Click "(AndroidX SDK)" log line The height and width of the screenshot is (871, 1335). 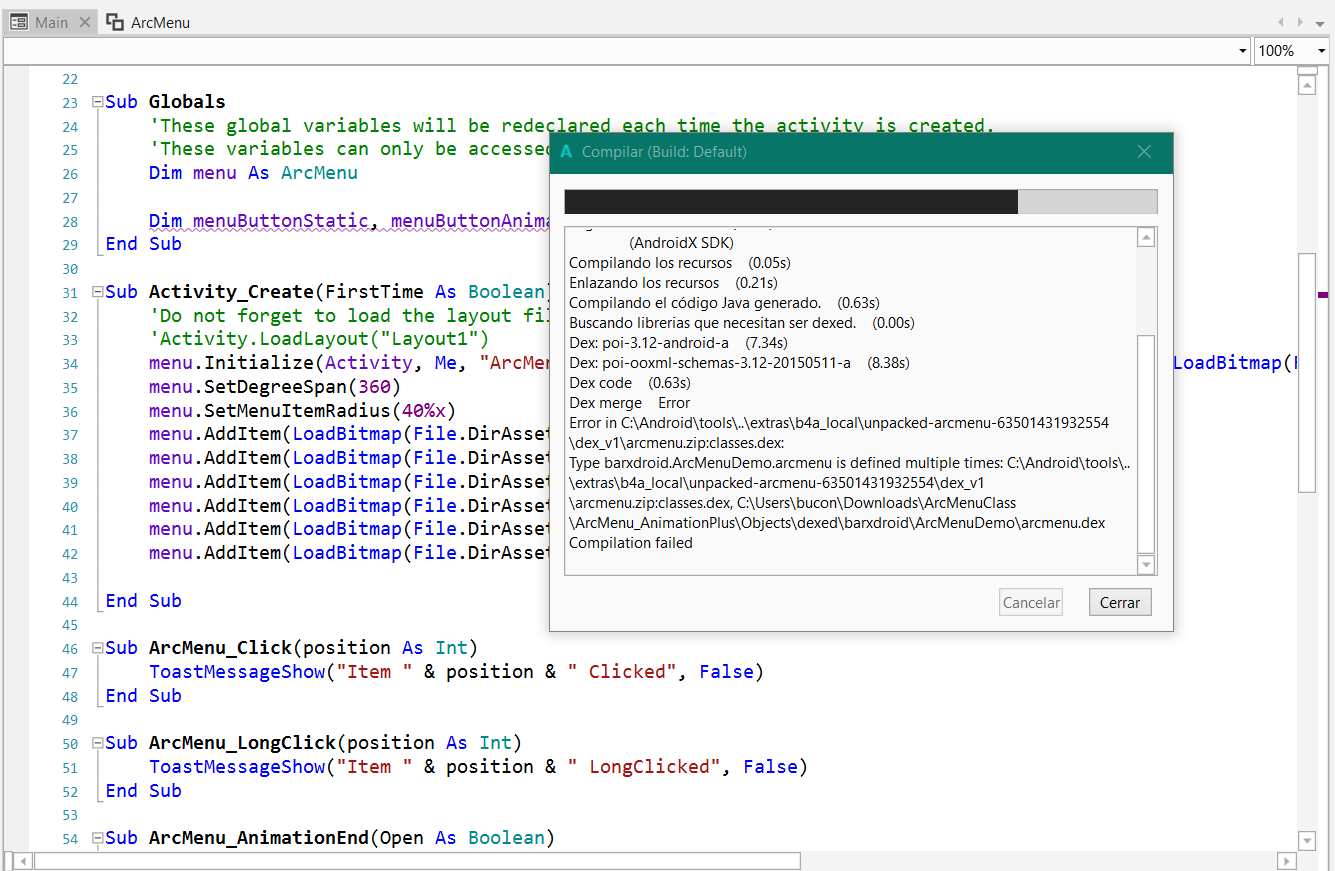coord(682,243)
